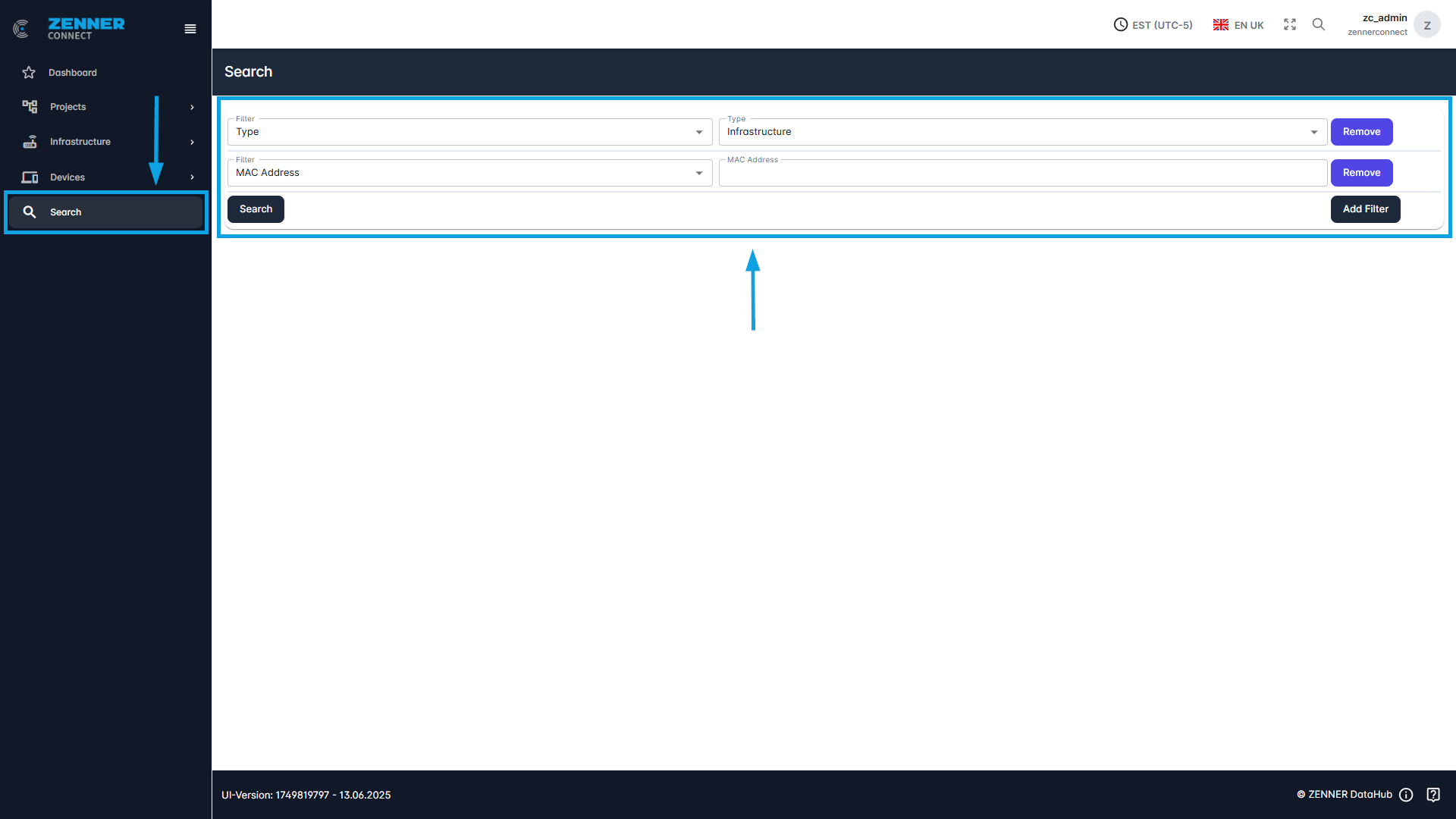Screen dimensions: 1456x819
Task: Click the fullscreen toggle icon
Action: (1290, 25)
